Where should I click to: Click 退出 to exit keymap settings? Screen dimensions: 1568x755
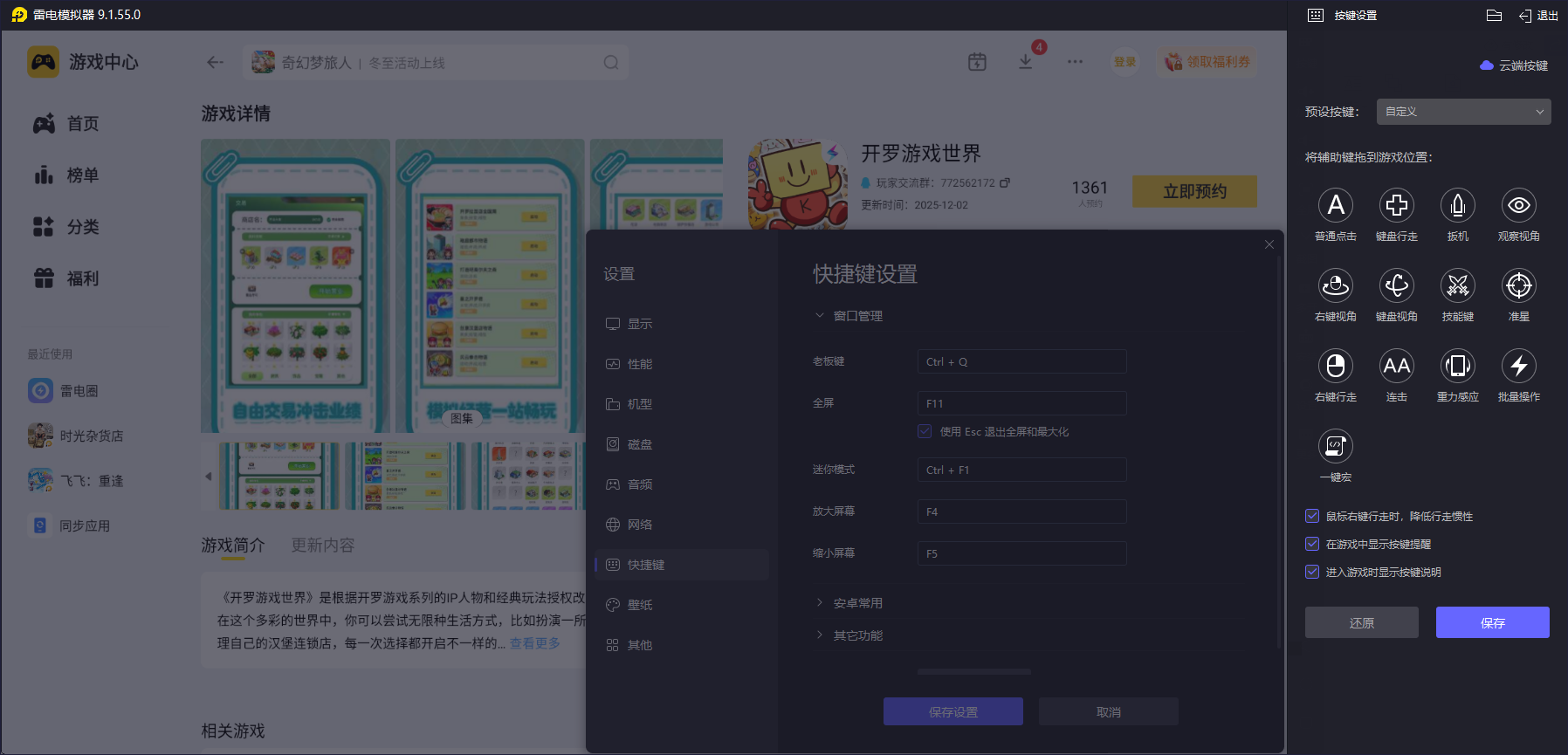[x=1539, y=16]
